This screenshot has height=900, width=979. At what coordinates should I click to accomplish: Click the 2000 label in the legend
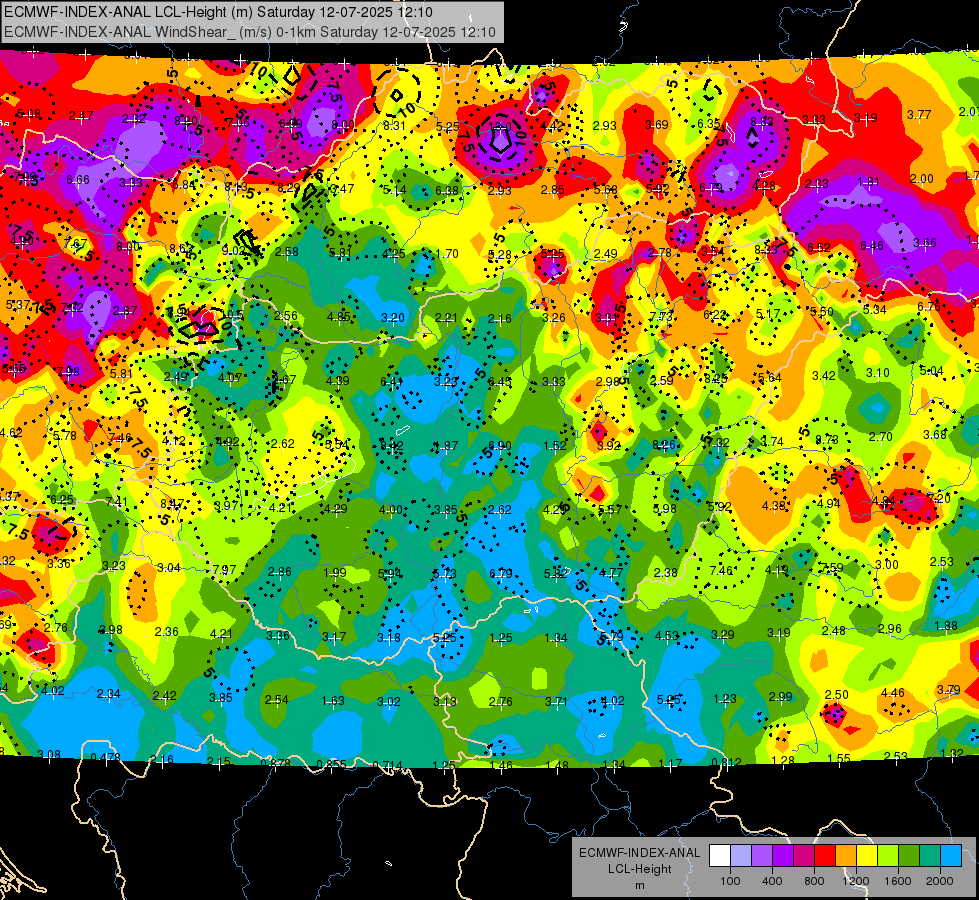tap(940, 881)
